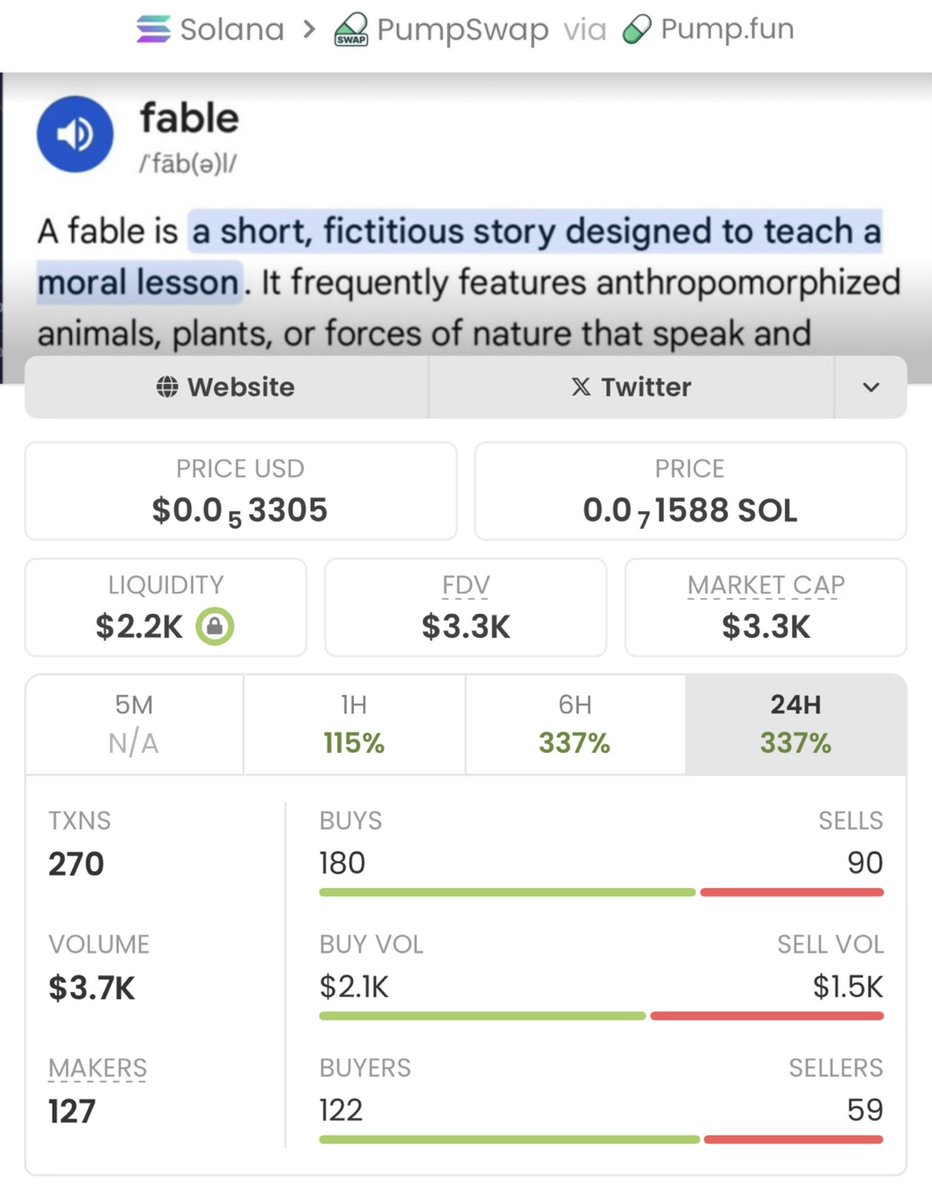Screen dimensions: 932x1200
Task: Click the PRICE in SOL box
Action: [x=690, y=491]
